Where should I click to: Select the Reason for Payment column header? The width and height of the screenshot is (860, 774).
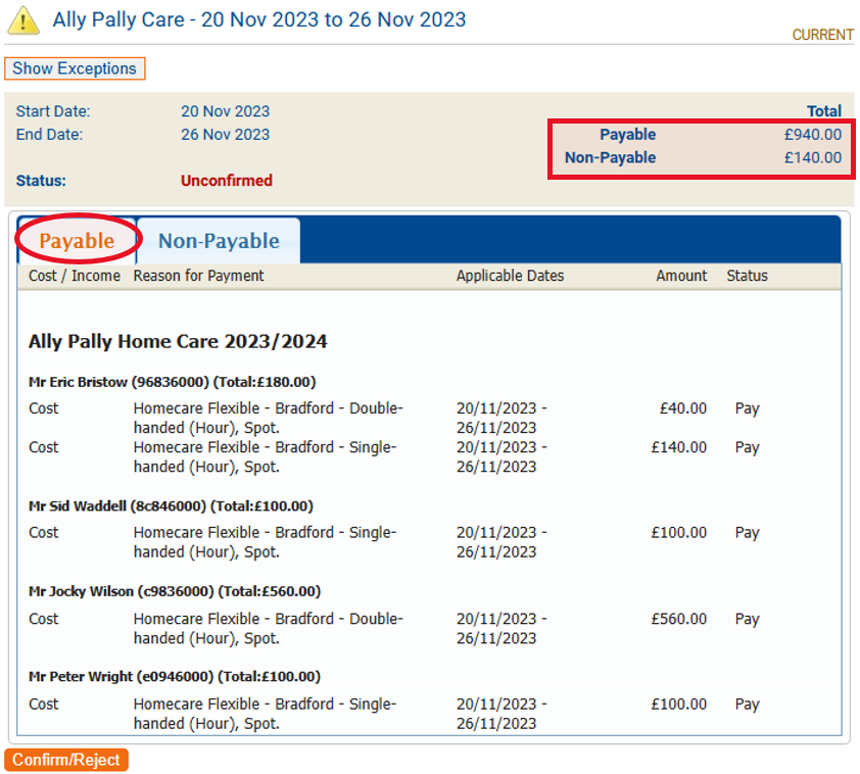(x=198, y=276)
